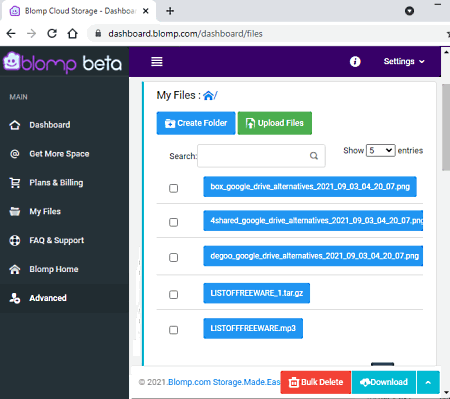Reload the page with refresh icon
Image resolution: width=450 pixels, height=399 pixels.
(52, 33)
